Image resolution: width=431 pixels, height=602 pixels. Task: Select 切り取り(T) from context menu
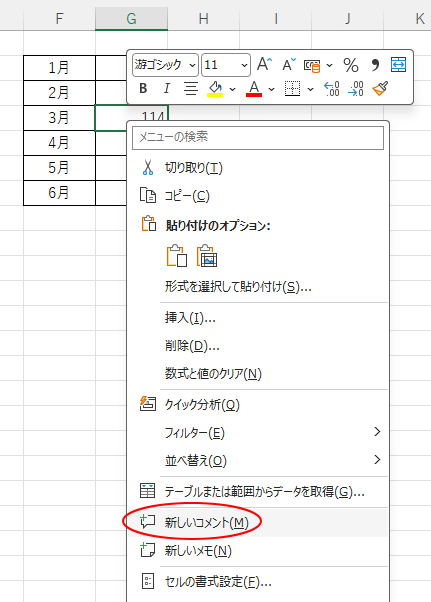click(x=258, y=168)
